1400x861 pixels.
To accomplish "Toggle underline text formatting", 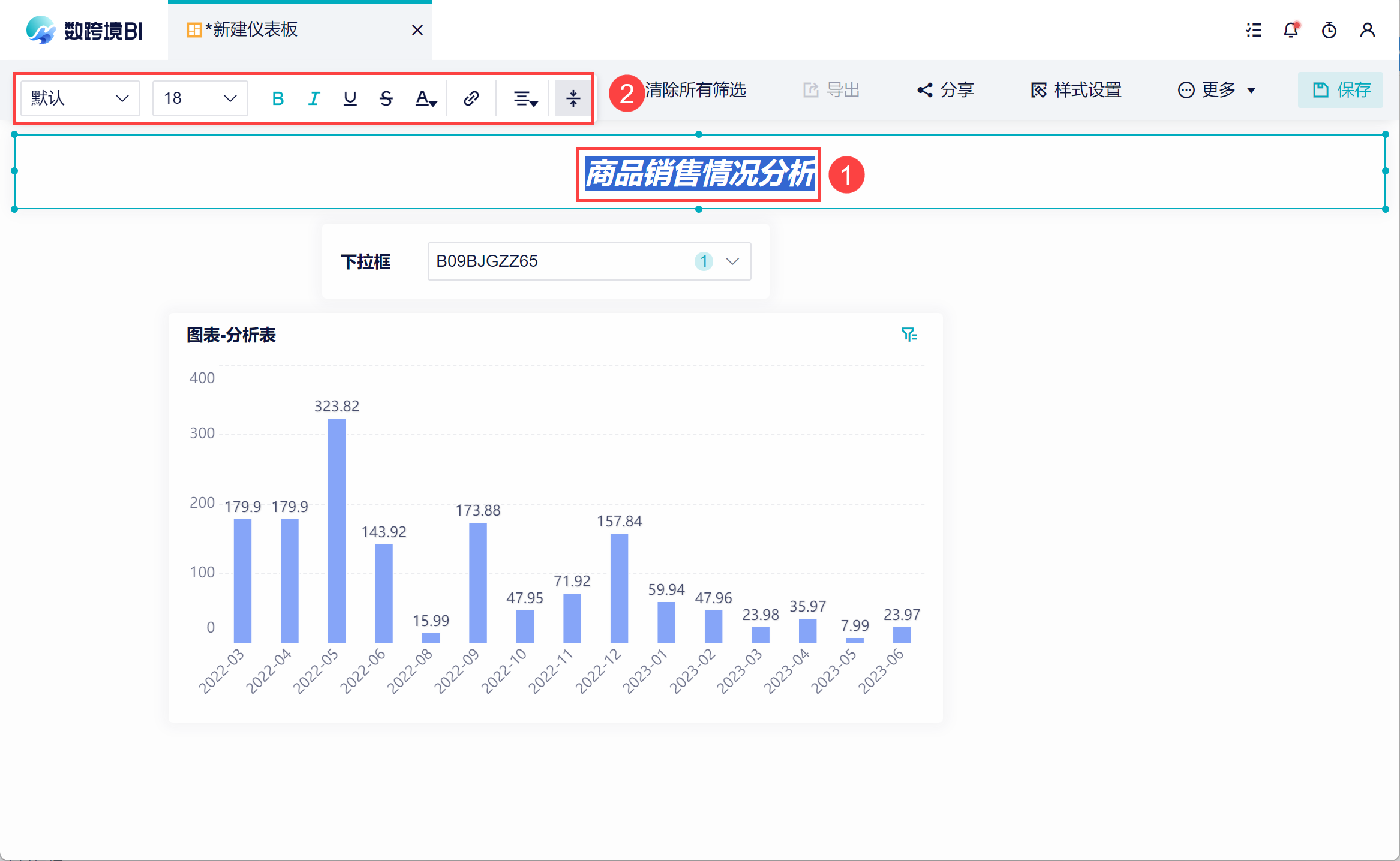I will click(x=350, y=98).
